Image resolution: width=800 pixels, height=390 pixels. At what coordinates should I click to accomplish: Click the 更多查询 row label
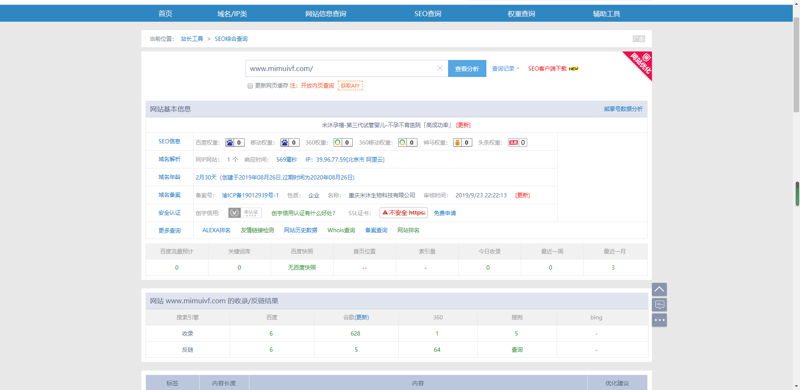[169, 230]
